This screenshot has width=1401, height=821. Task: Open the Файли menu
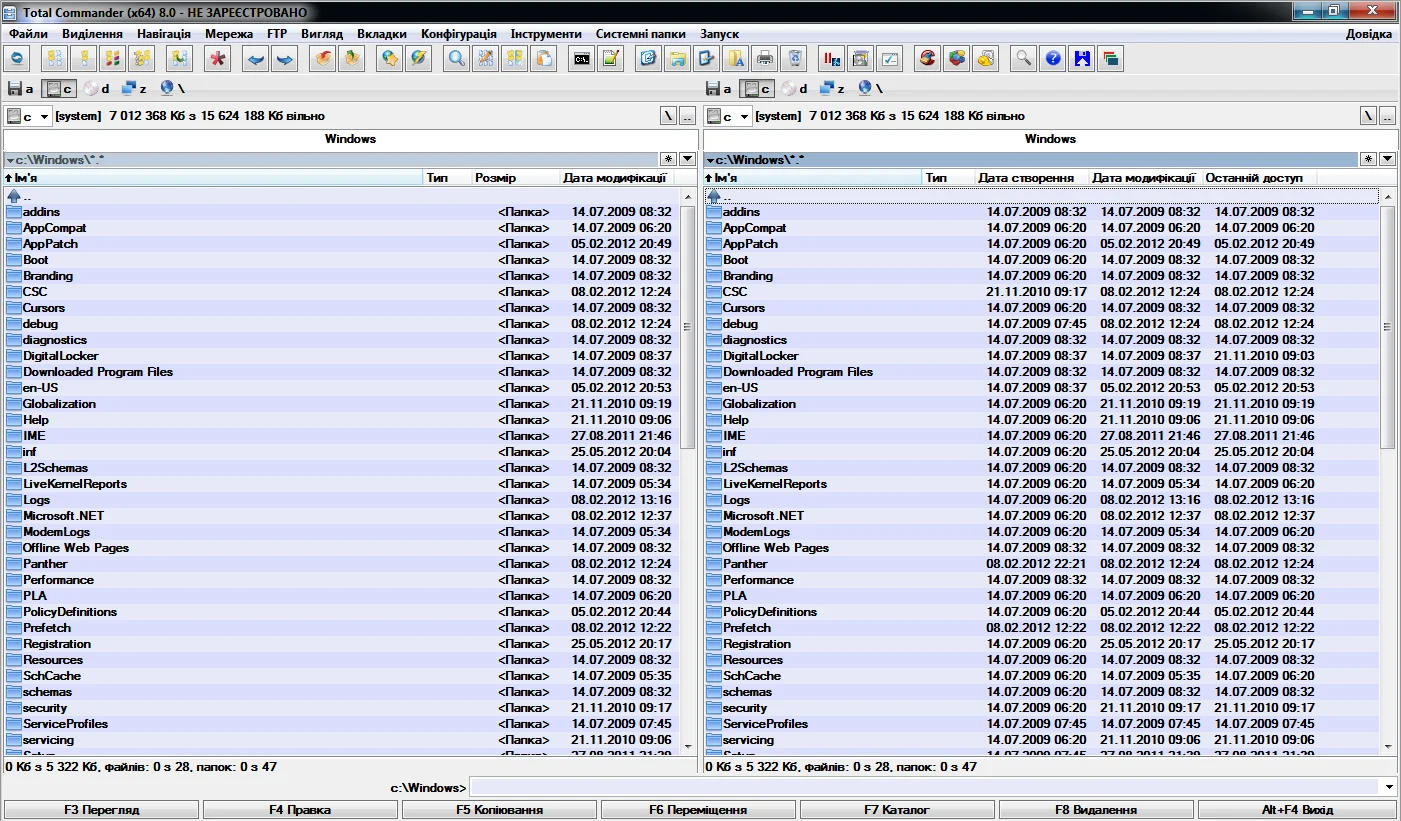click(x=28, y=34)
